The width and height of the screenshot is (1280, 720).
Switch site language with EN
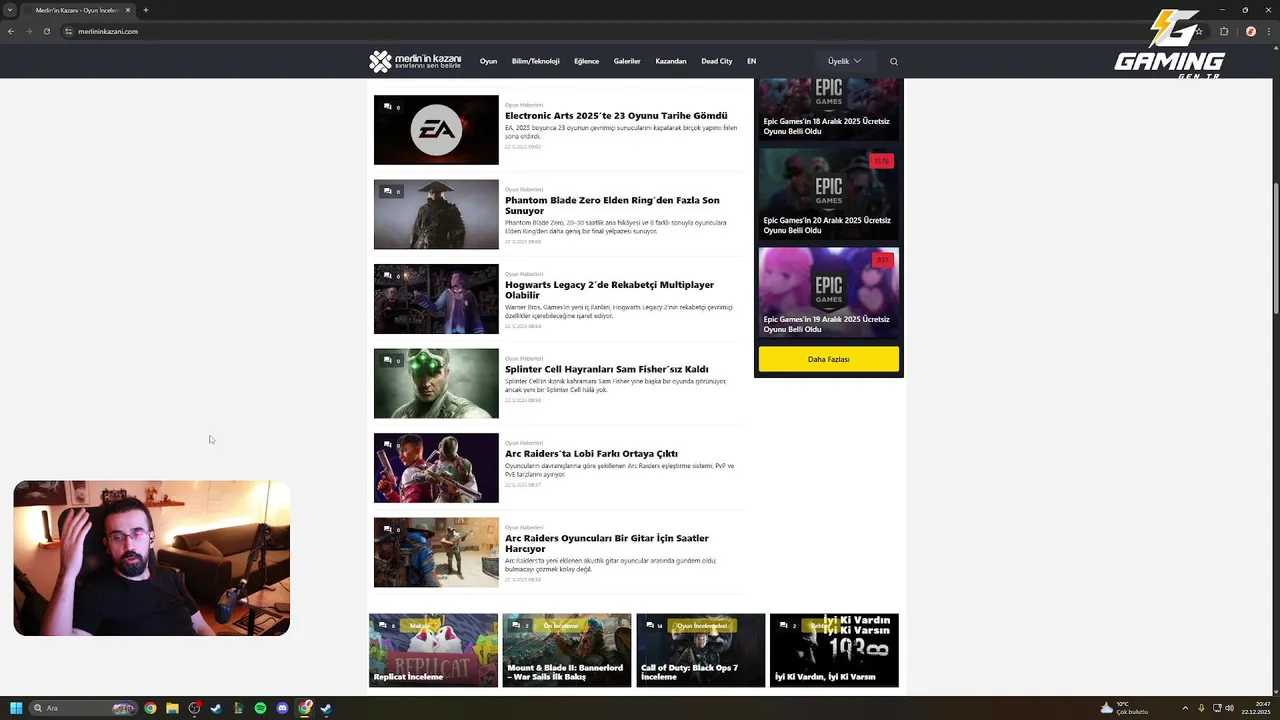(751, 61)
